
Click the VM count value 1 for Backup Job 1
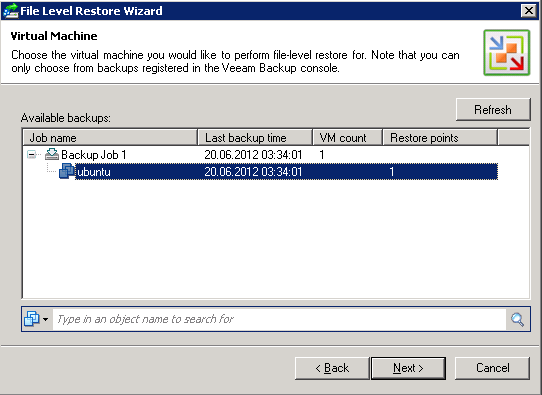[322, 154]
